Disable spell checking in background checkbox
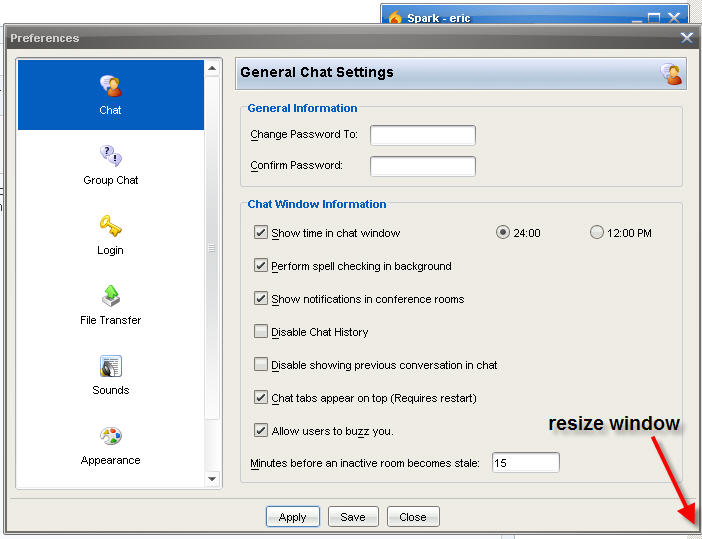702x539 pixels. click(x=262, y=266)
